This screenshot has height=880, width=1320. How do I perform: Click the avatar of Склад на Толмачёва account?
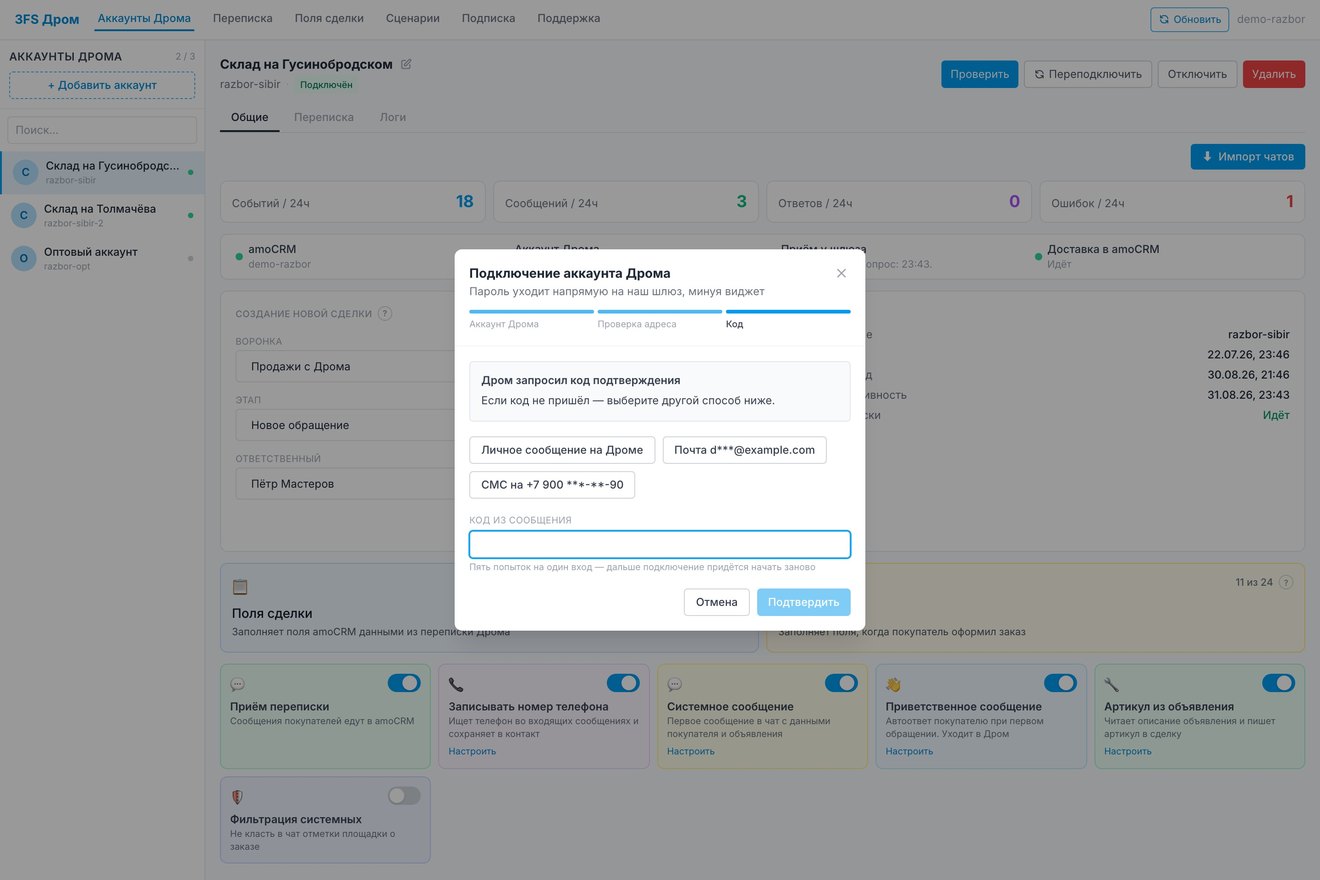(25, 215)
